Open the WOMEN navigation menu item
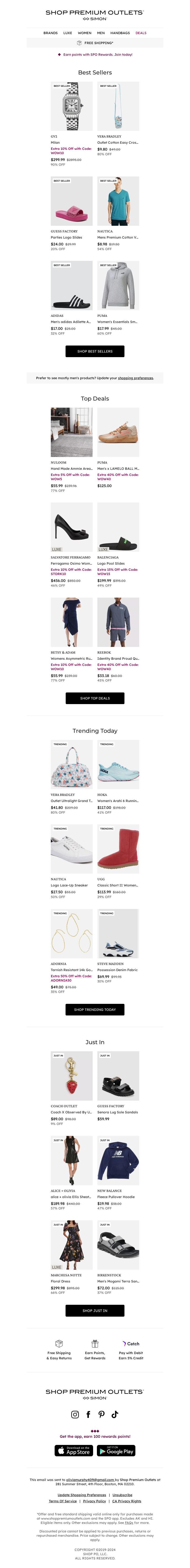Viewport: 190px width, 1568px height. (85, 33)
